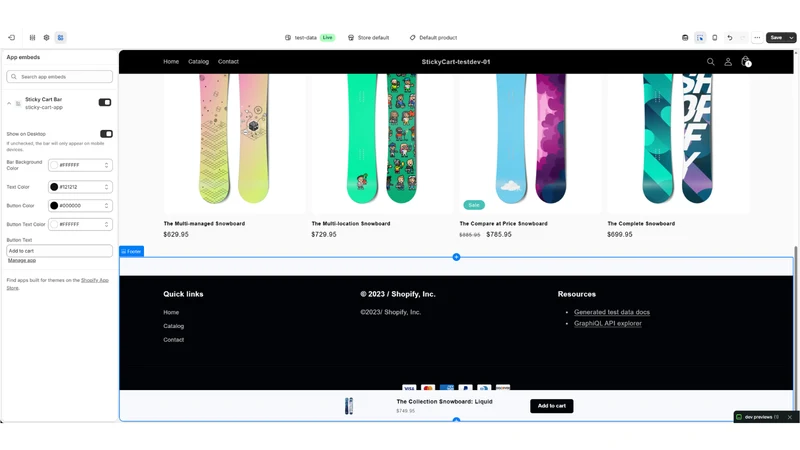
Task: Open the account login icon
Action: [728, 62]
